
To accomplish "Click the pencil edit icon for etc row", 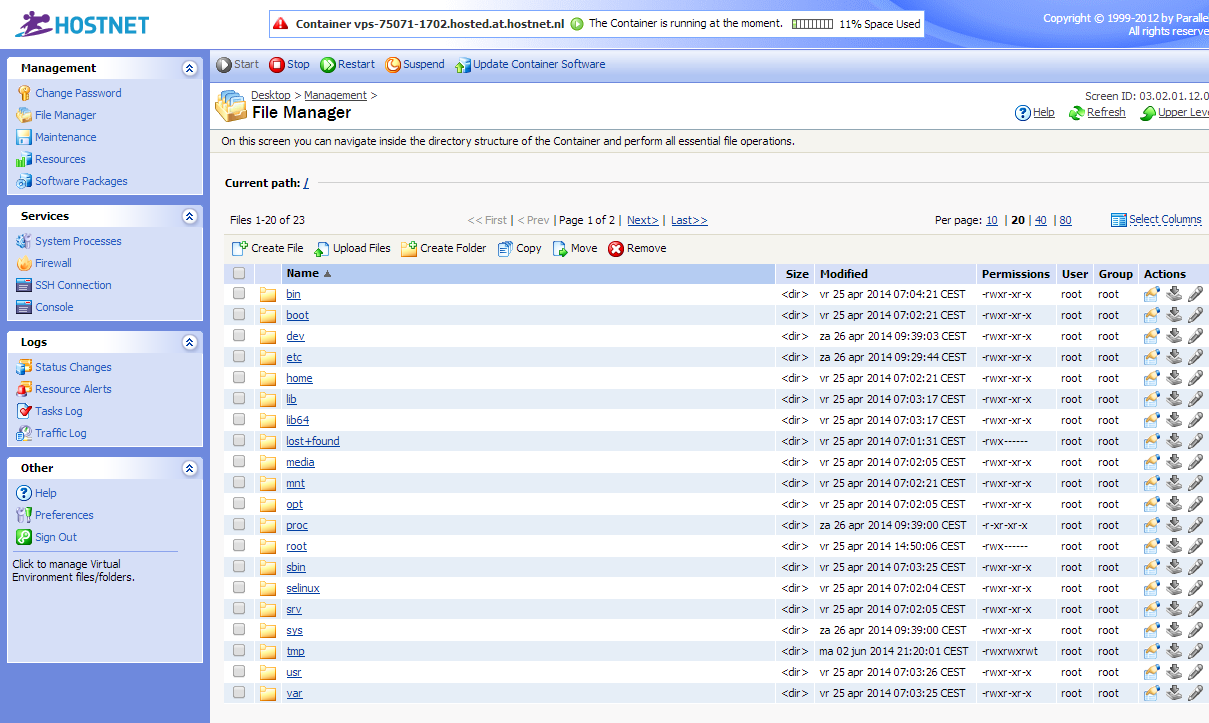I will [1195, 357].
